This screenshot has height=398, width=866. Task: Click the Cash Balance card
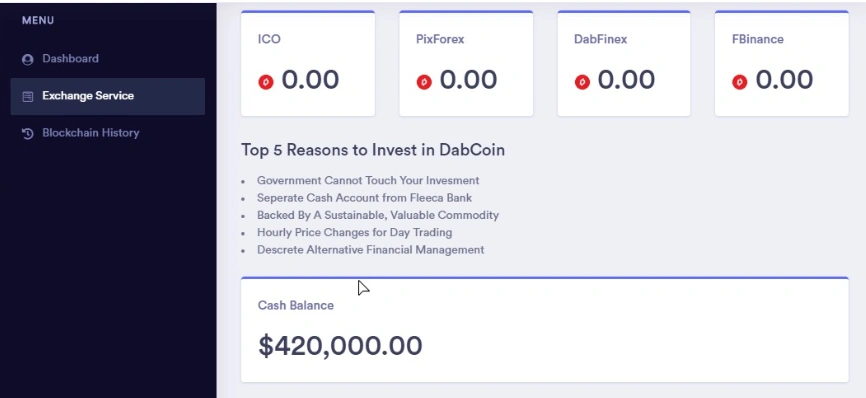545,330
